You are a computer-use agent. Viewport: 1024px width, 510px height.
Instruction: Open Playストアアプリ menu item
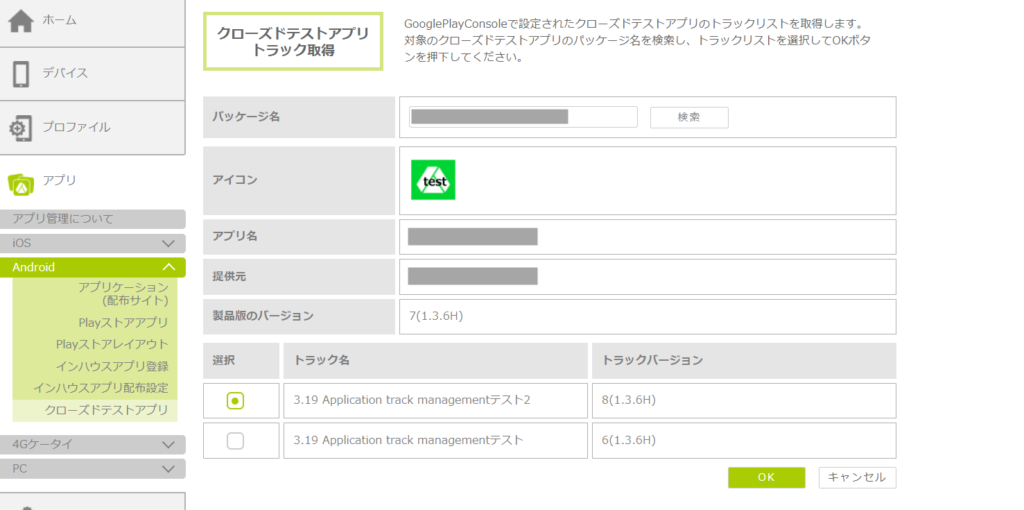tap(123, 322)
